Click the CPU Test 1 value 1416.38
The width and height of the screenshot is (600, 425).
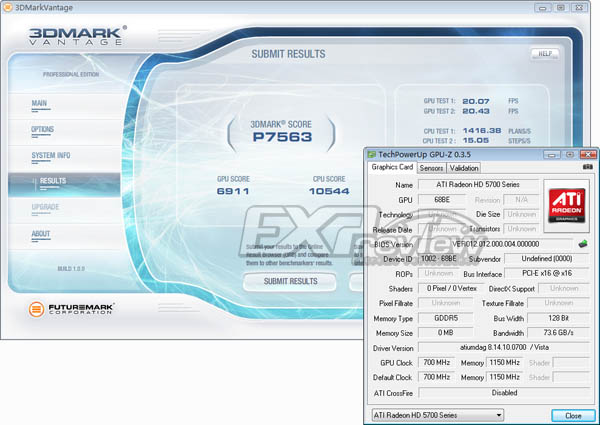coord(482,131)
